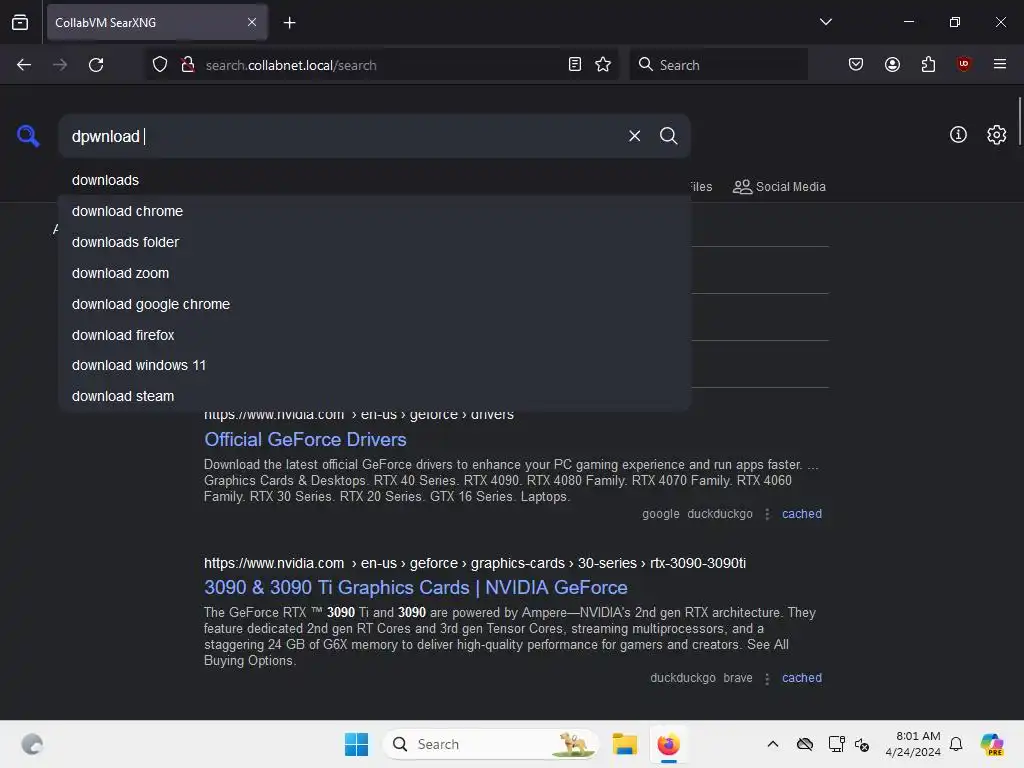Viewport: 1024px width, 768px height.
Task: Click the Firefox taskbar icon
Action: pyautogui.click(x=668, y=744)
